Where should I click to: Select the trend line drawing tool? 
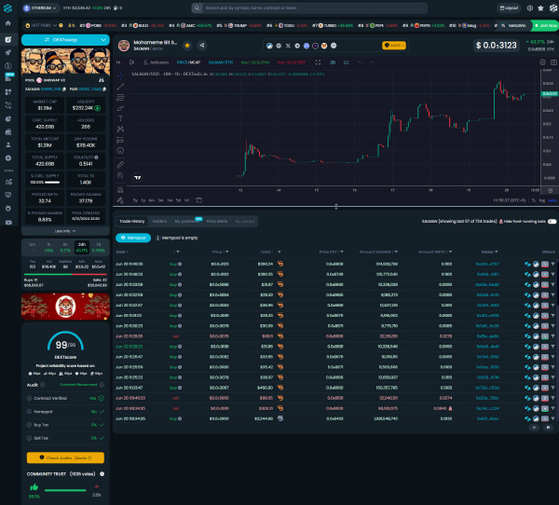pyautogui.click(x=120, y=87)
